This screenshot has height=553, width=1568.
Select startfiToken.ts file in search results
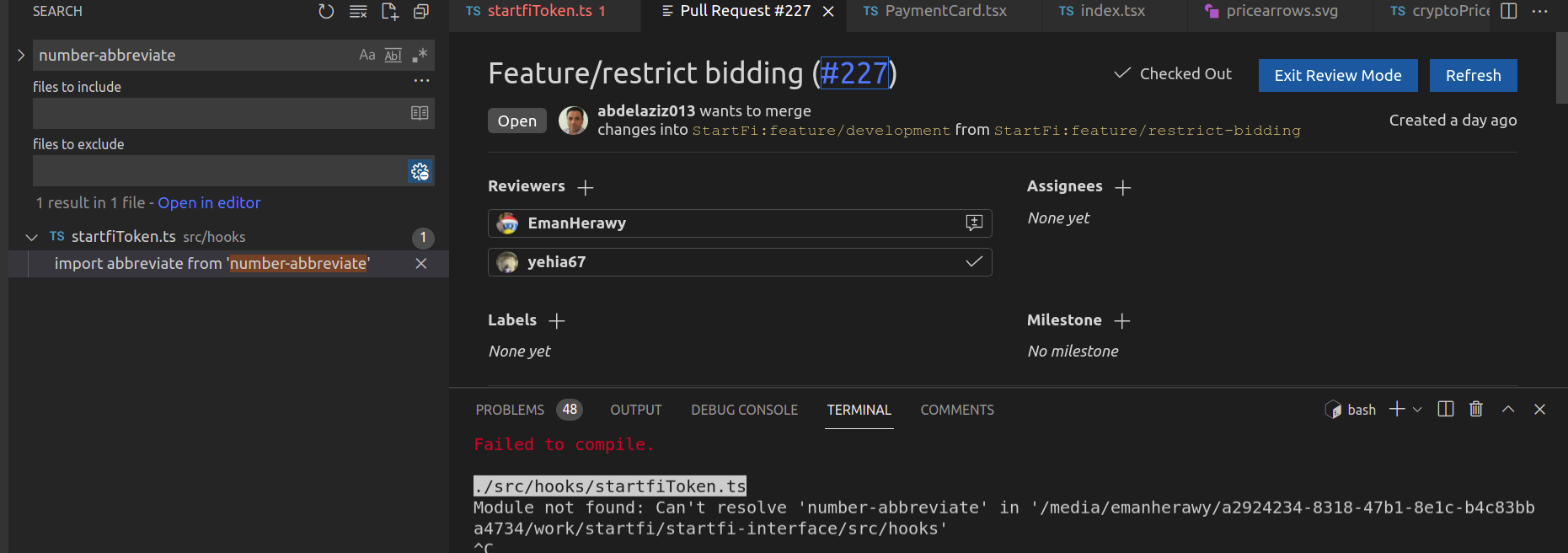tap(124, 237)
